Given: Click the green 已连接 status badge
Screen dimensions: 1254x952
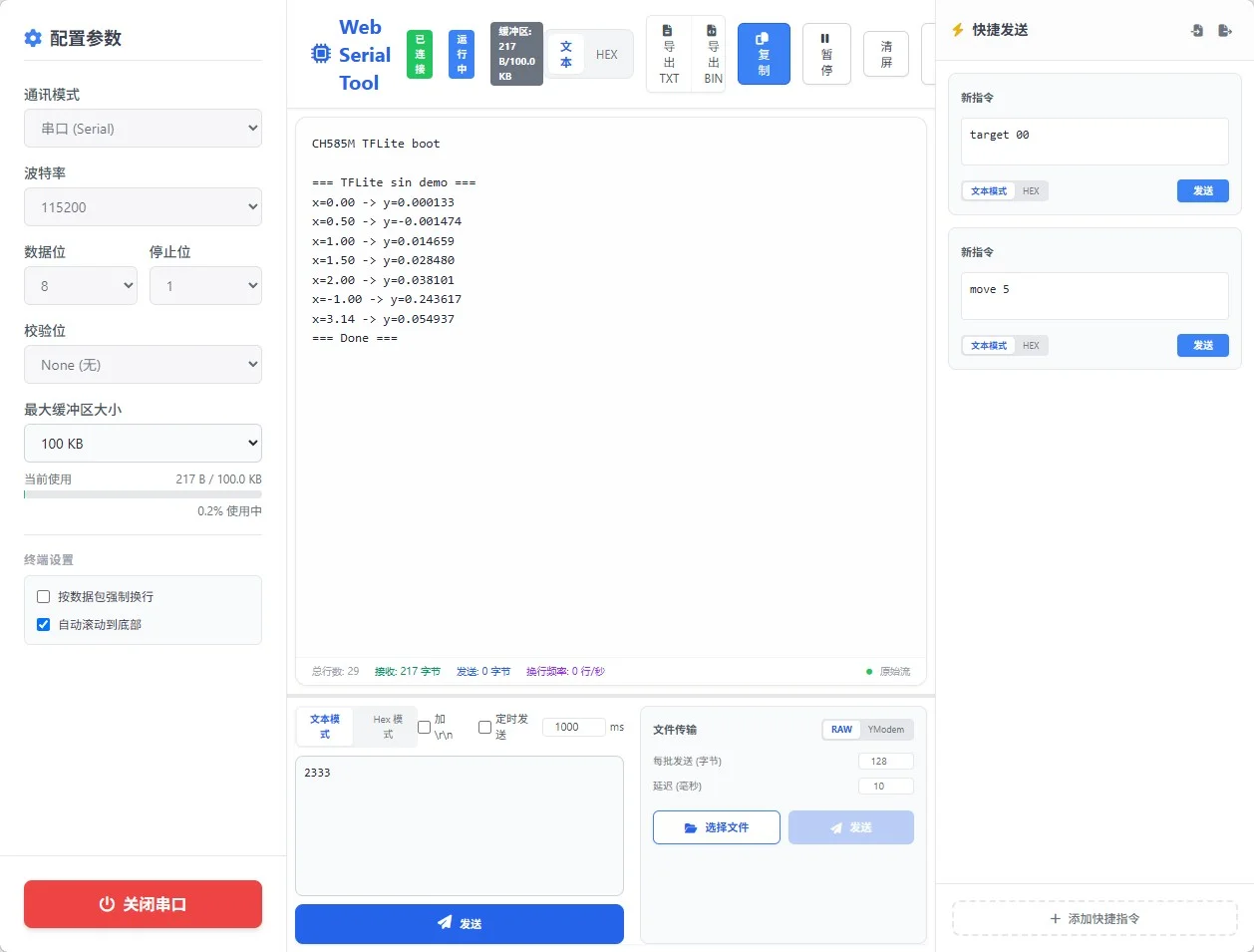Looking at the screenshot, I should (x=420, y=55).
